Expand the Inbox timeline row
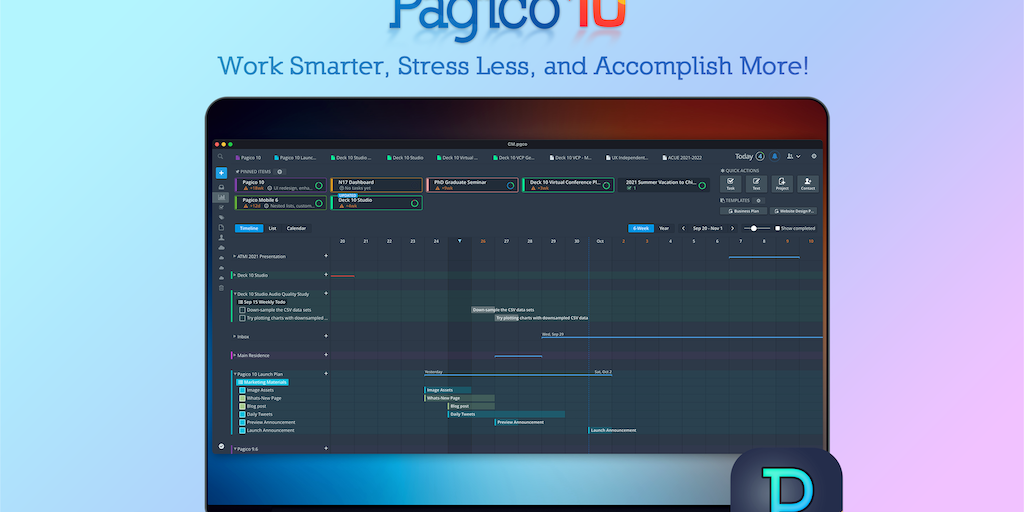This screenshot has height=512, width=1024. pos(235,336)
